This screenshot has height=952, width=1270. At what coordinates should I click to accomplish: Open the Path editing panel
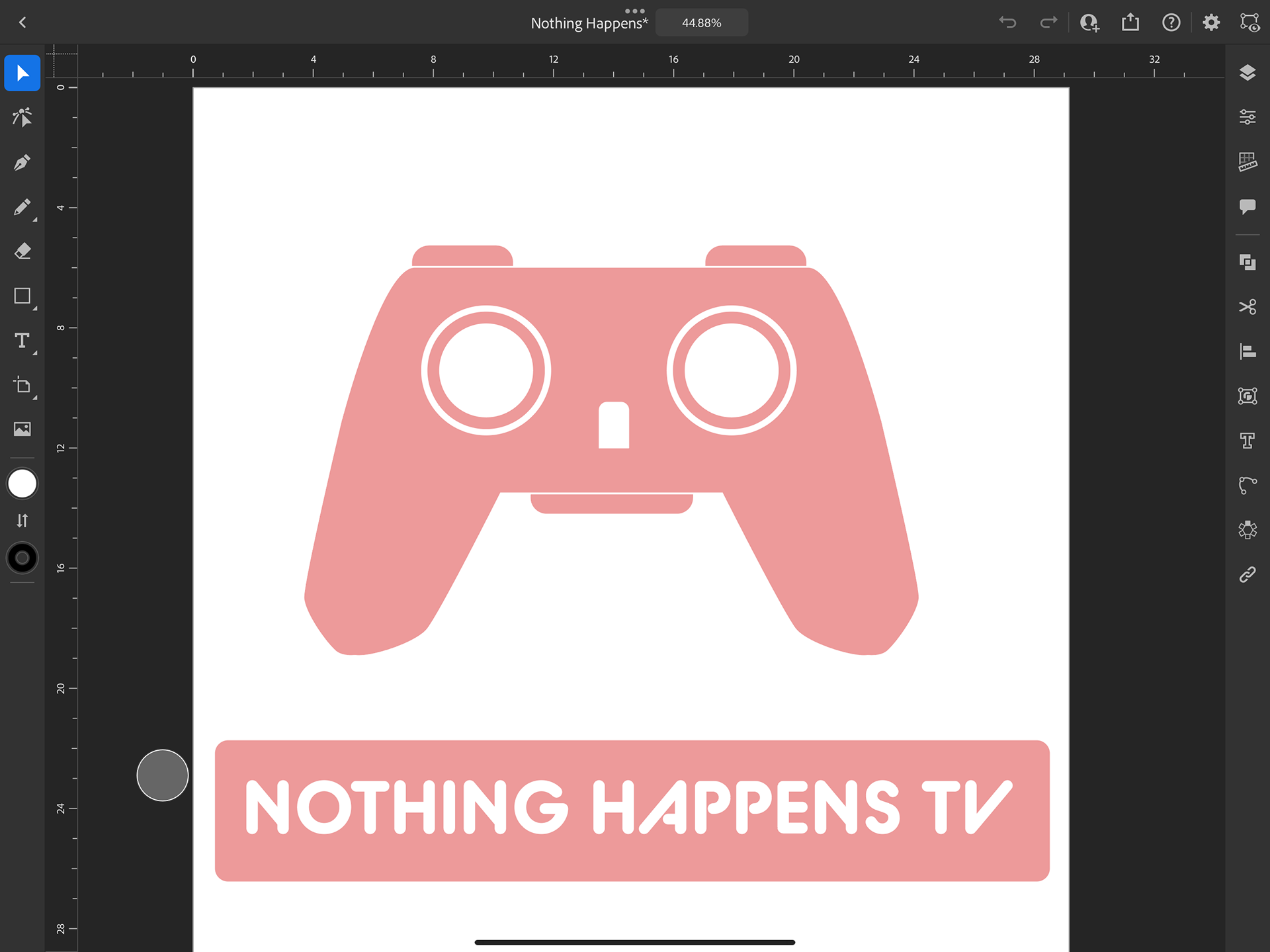[1248, 486]
